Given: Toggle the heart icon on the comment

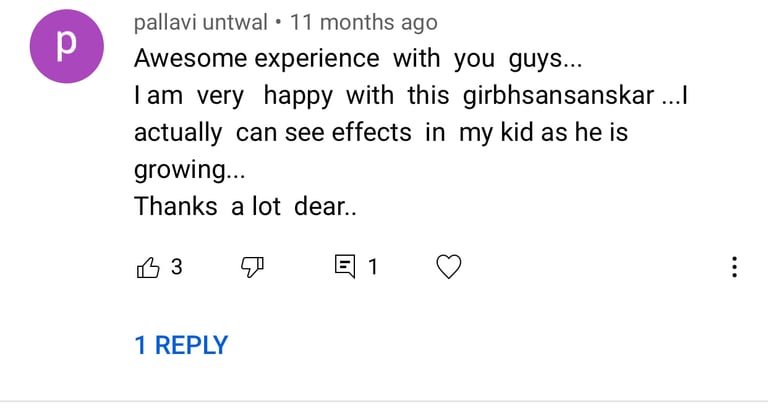Looking at the screenshot, I should coord(449,267).
